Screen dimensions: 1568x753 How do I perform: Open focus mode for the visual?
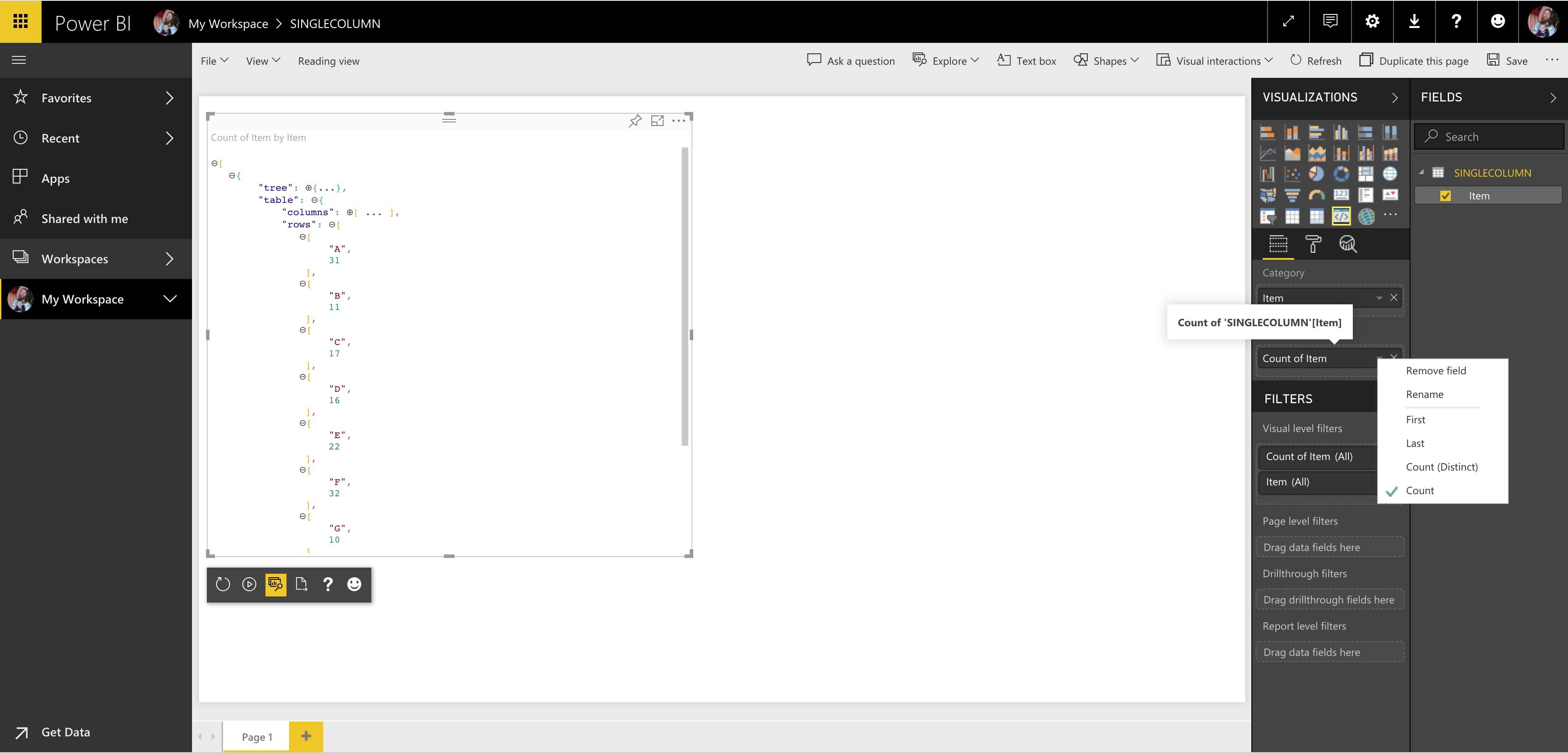click(657, 121)
